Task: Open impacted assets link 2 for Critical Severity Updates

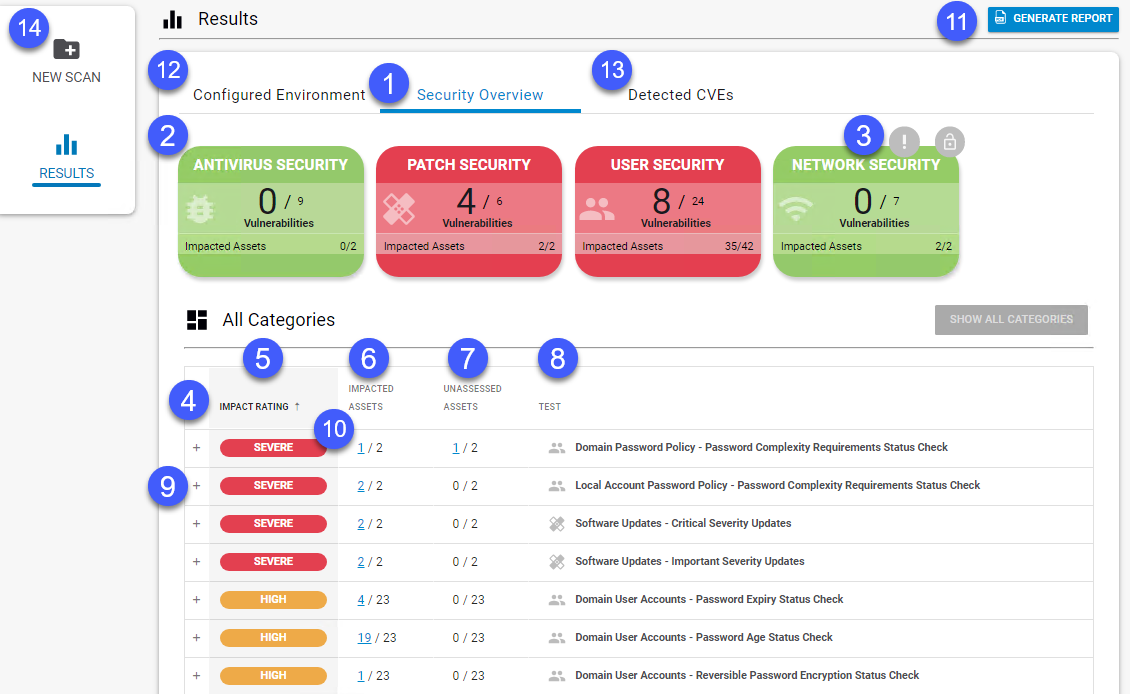Action: pyautogui.click(x=360, y=525)
